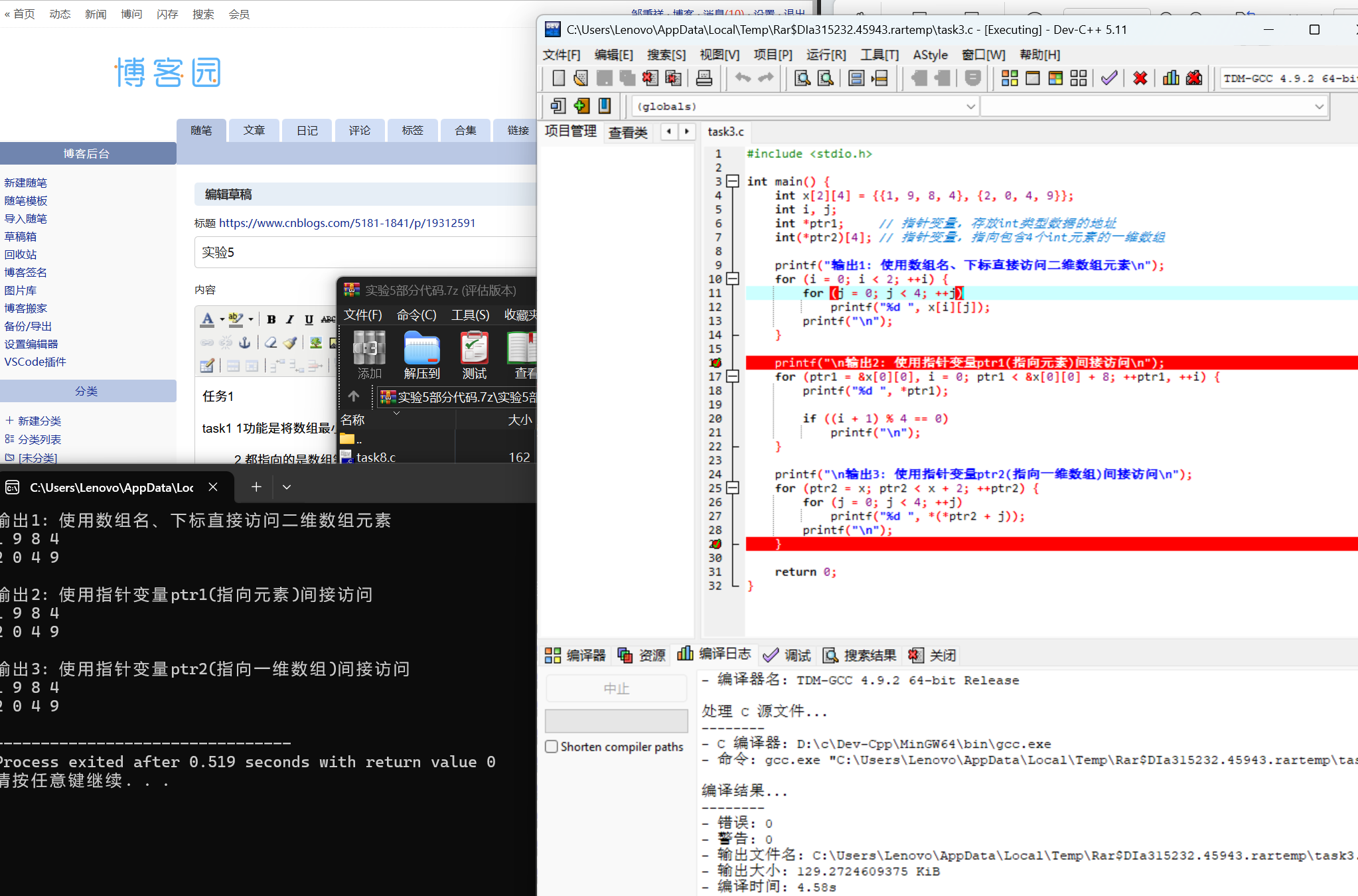The image size is (1358, 896).
Task: Open the 运行[R] menu in Dev-C++
Action: pos(826,55)
